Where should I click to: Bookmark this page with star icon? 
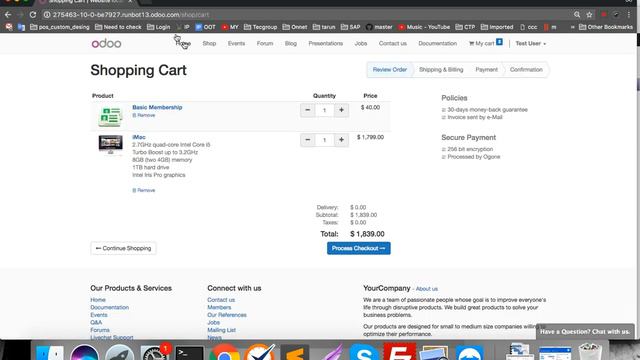(x=589, y=15)
